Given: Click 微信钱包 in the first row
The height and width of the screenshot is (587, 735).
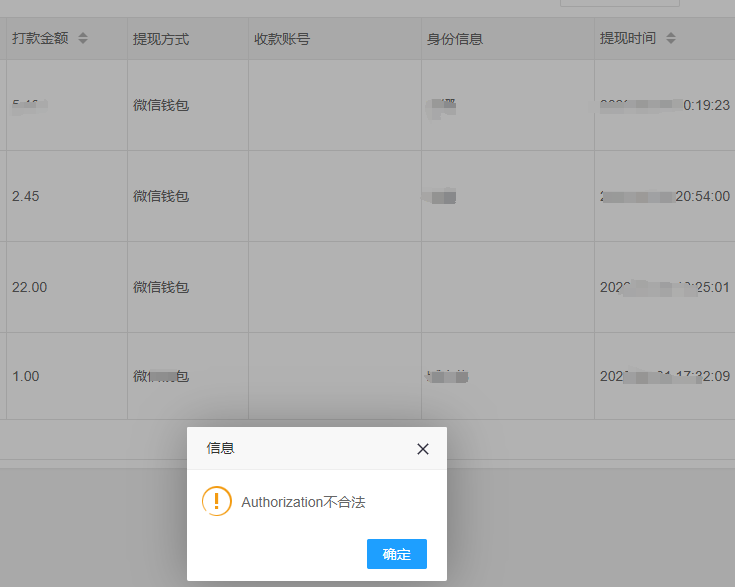Looking at the screenshot, I should point(161,105).
